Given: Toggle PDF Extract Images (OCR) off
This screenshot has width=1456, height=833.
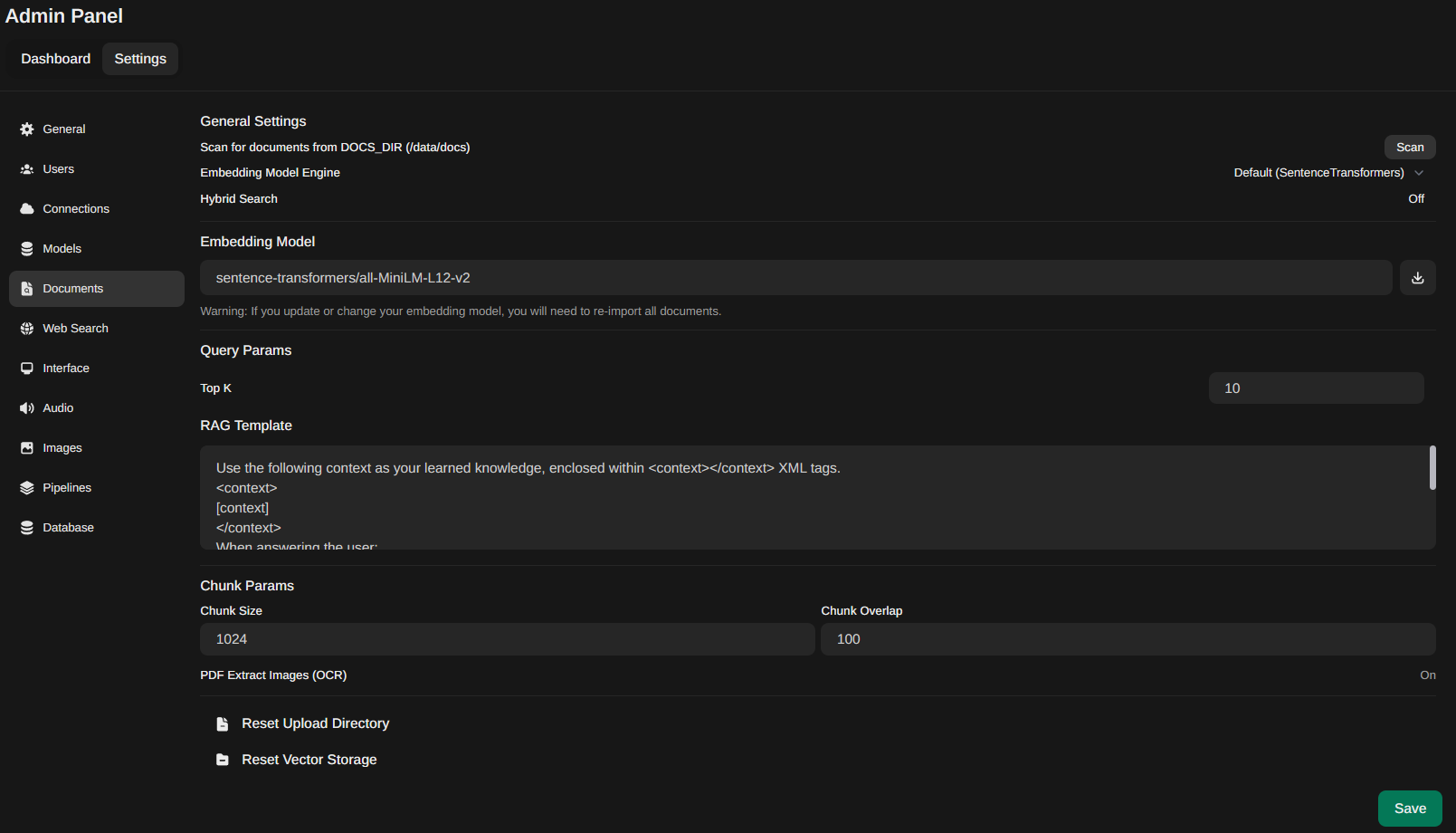Looking at the screenshot, I should [1427, 675].
